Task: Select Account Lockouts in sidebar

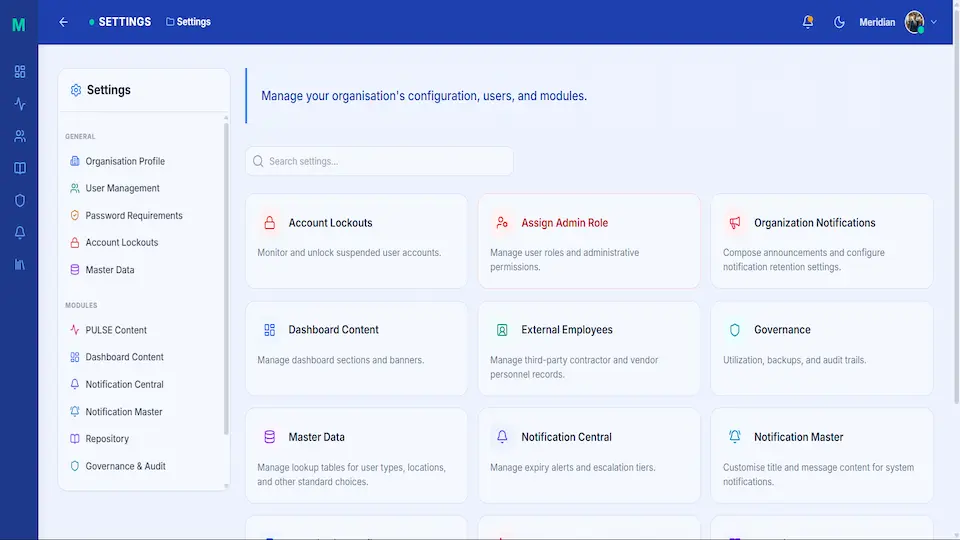Action: point(143,242)
